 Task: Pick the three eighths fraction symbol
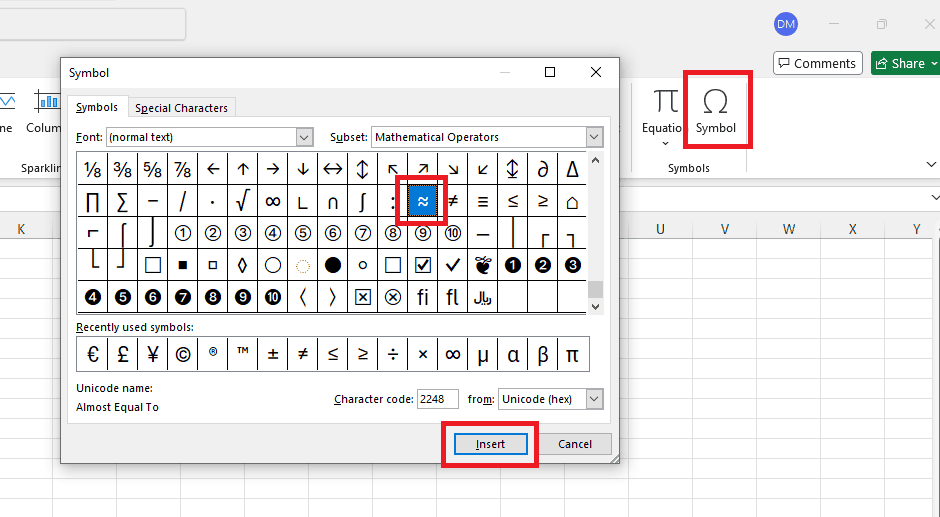(122, 170)
